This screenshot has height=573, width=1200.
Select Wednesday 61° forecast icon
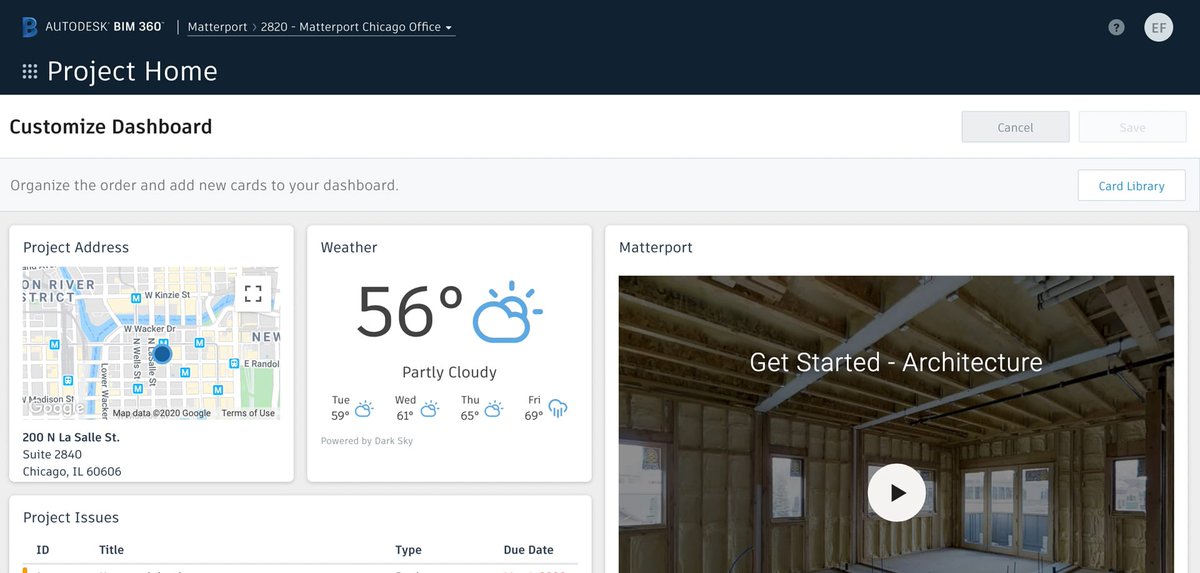429,408
